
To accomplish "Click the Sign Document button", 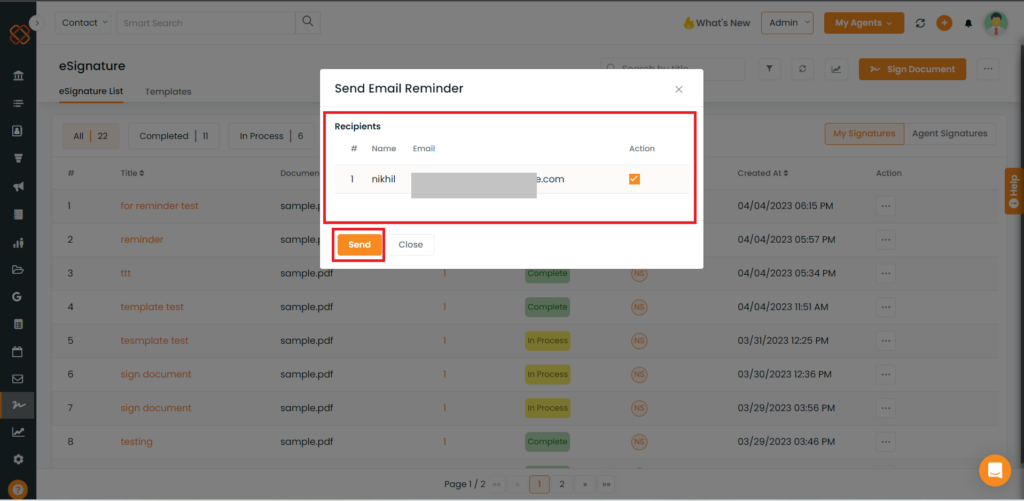I will (912, 69).
